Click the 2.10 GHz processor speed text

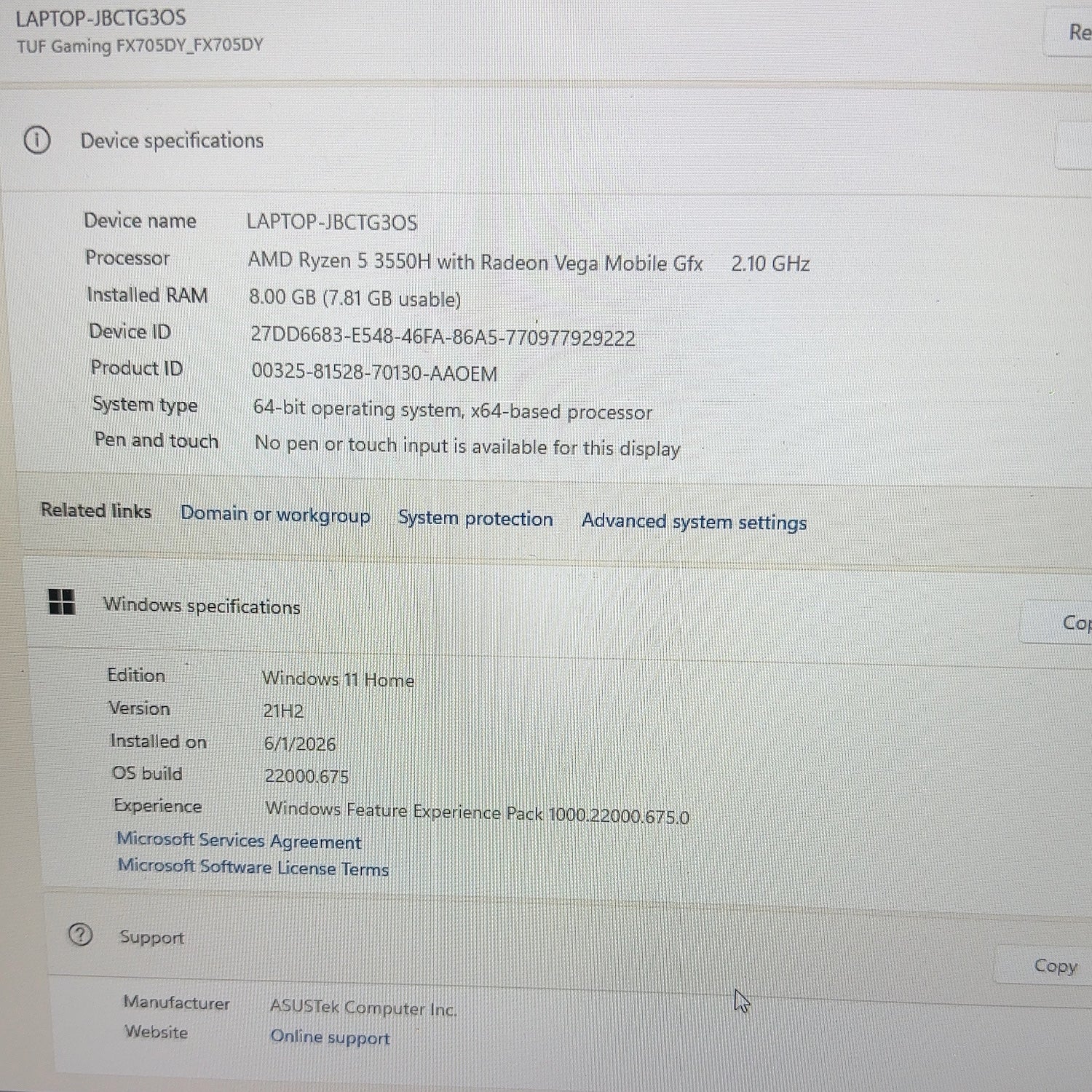point(770,264)
